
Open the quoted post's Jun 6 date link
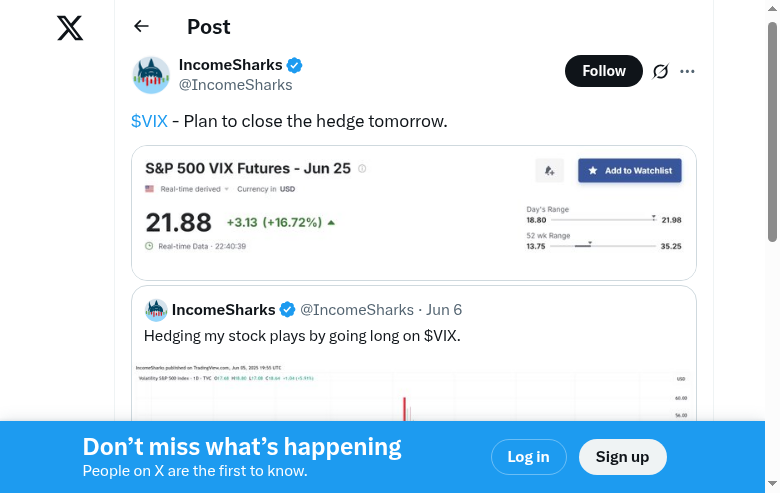(444, 310)
